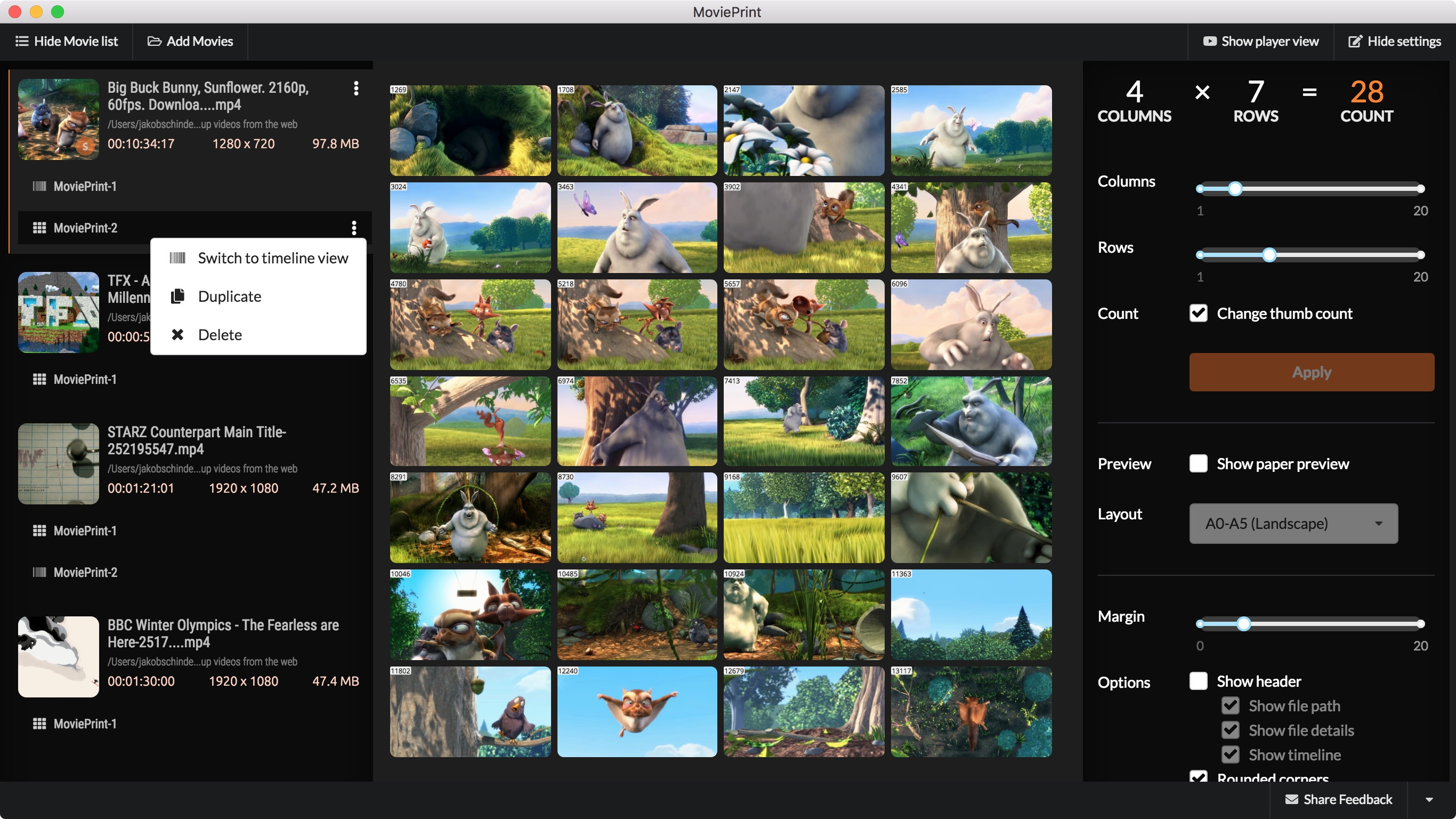Choose Delete from context menu

coord(258,335)
